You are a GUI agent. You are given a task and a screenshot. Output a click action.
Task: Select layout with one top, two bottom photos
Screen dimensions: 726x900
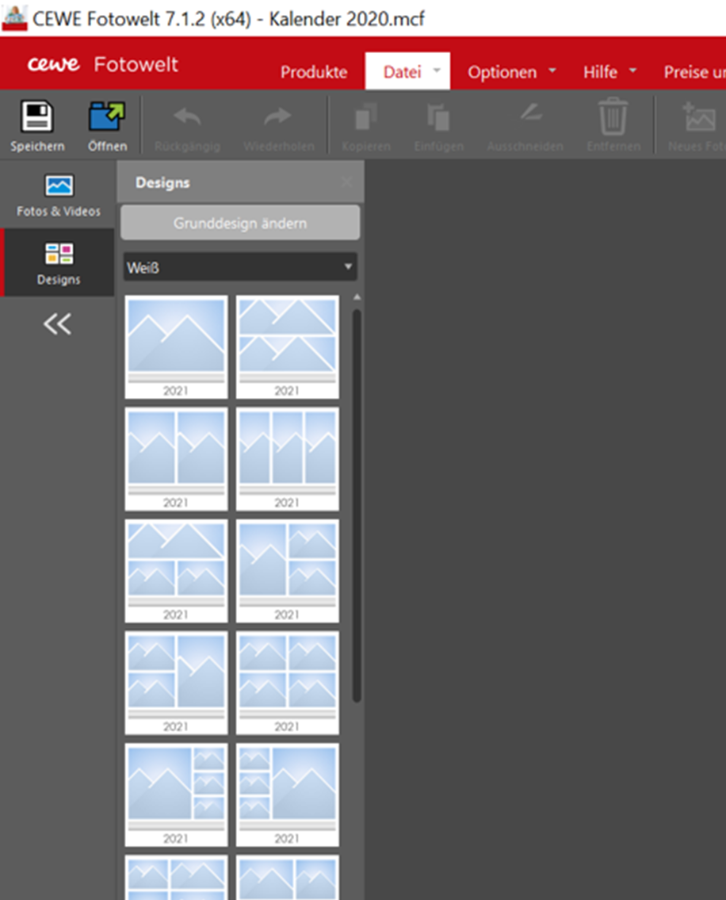point(176,571)
